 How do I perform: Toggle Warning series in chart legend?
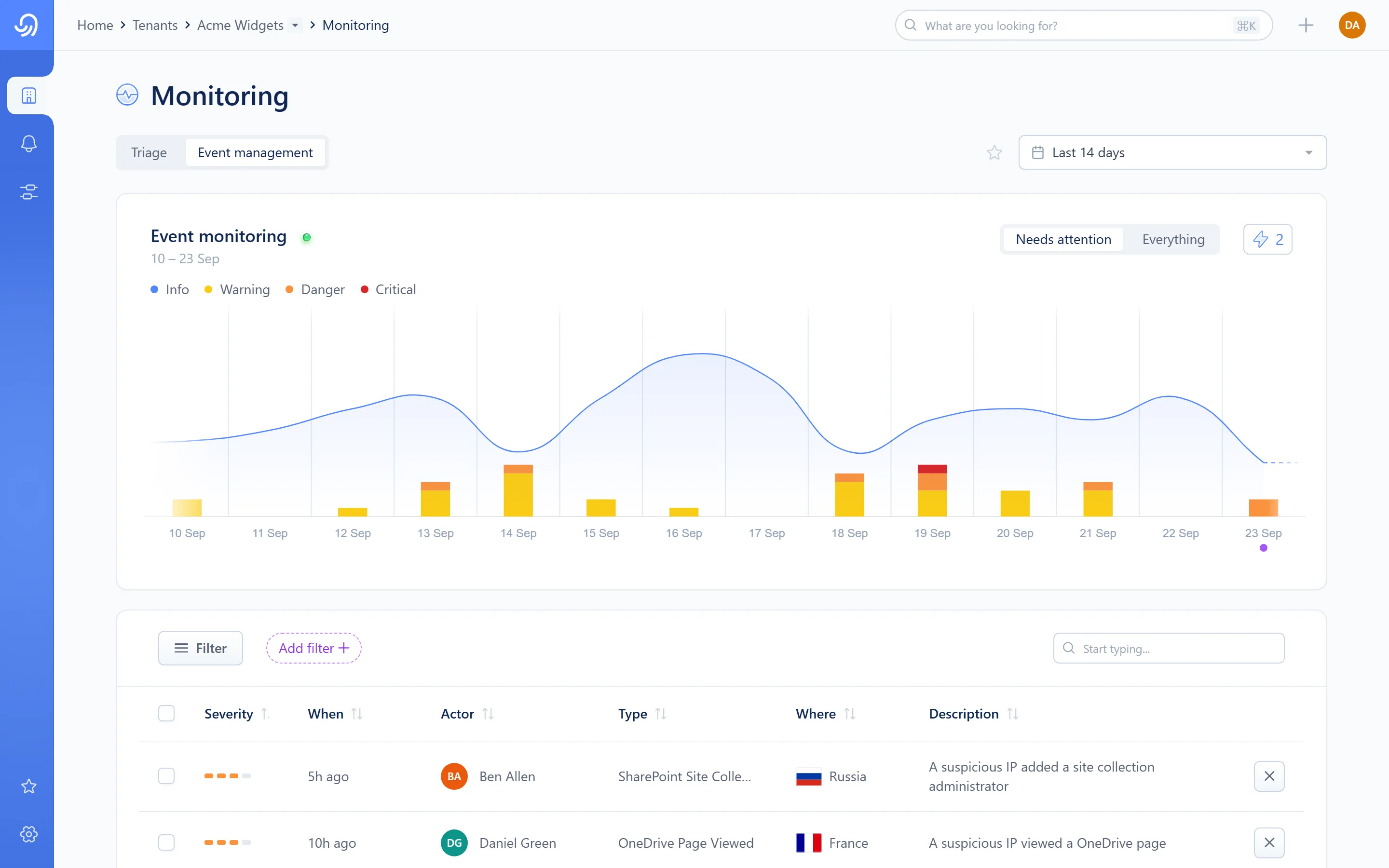237,289
